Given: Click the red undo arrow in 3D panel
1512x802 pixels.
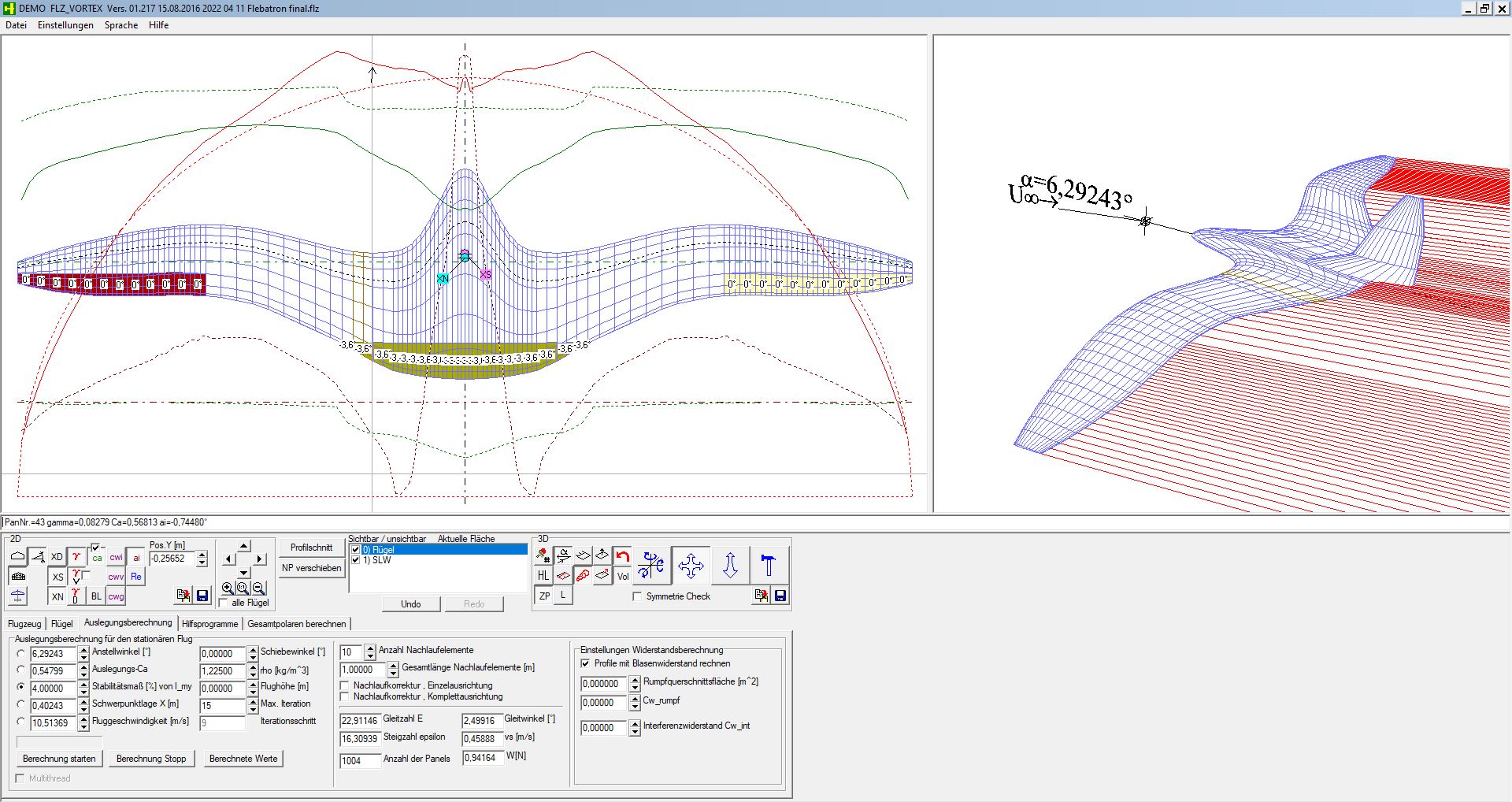Looking at the screenshot, I should point(622,556).
